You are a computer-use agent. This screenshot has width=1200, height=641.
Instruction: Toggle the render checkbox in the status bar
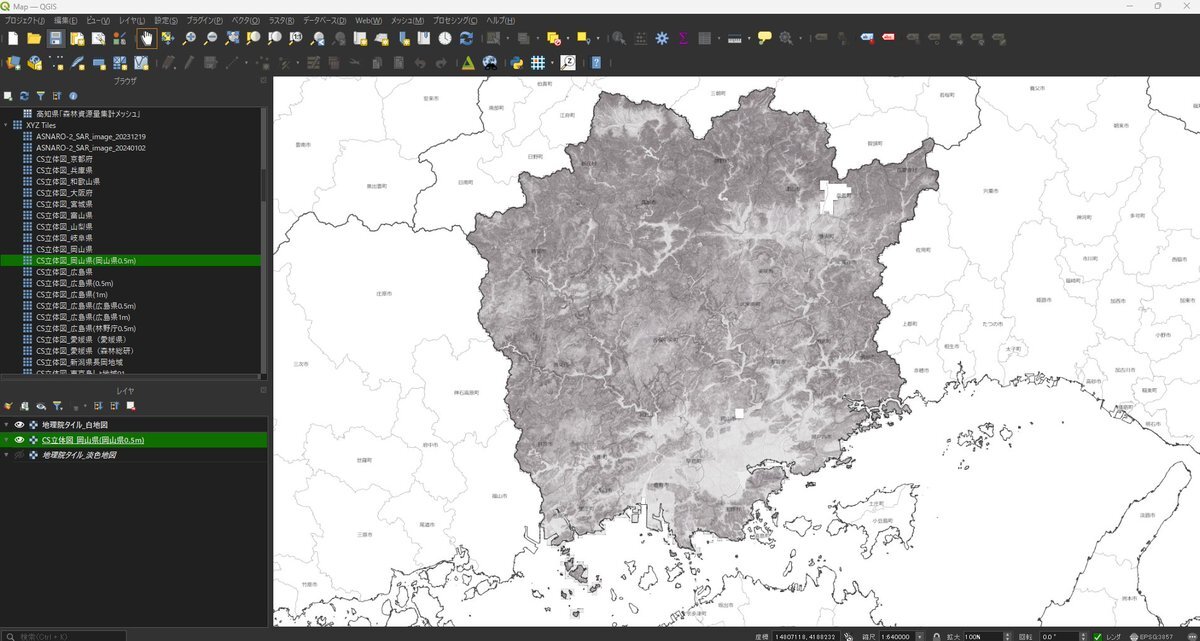1098,635
